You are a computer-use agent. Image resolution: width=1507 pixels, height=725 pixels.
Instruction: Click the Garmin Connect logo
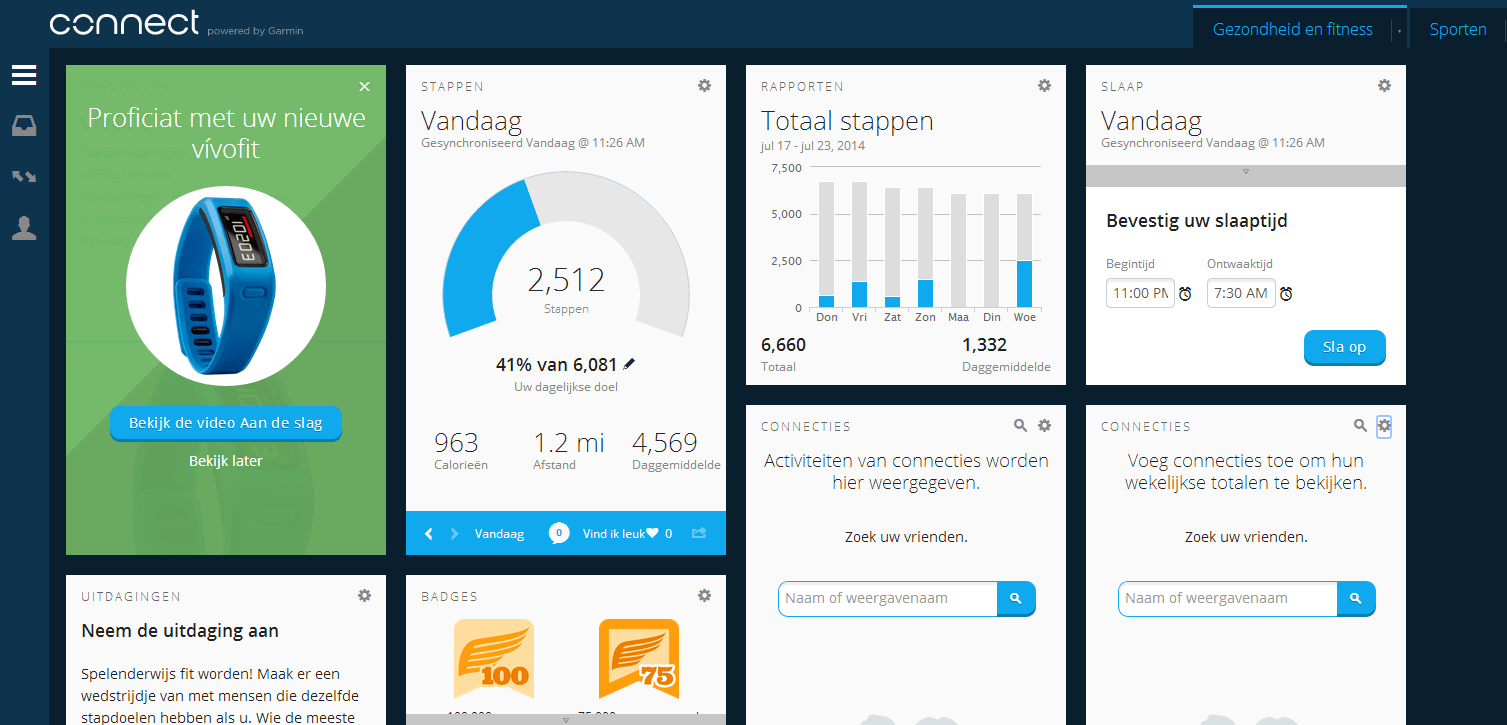(124, 24)
